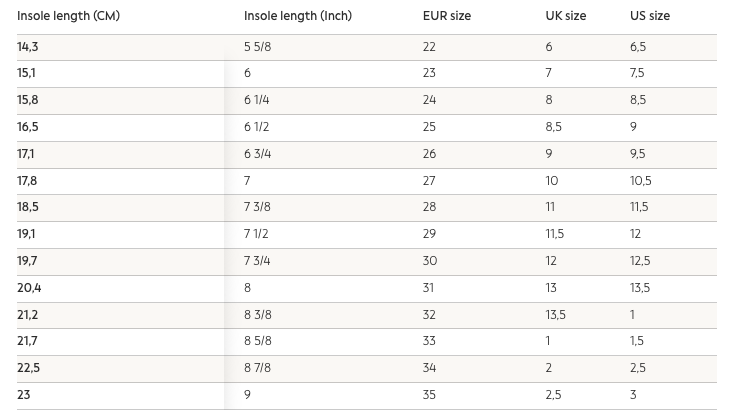Click UK size 8,5 cell
Viewport: 737px width, 420px height.
coord(553,127)
